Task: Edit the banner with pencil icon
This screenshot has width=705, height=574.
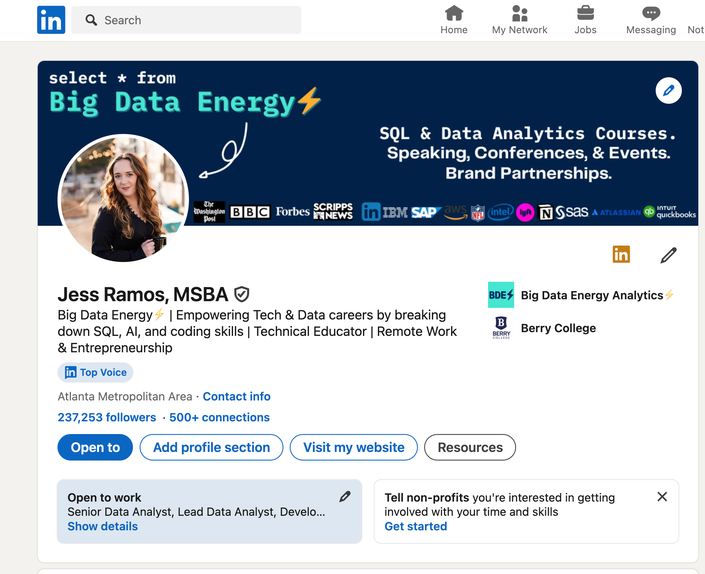Action: 669,91
